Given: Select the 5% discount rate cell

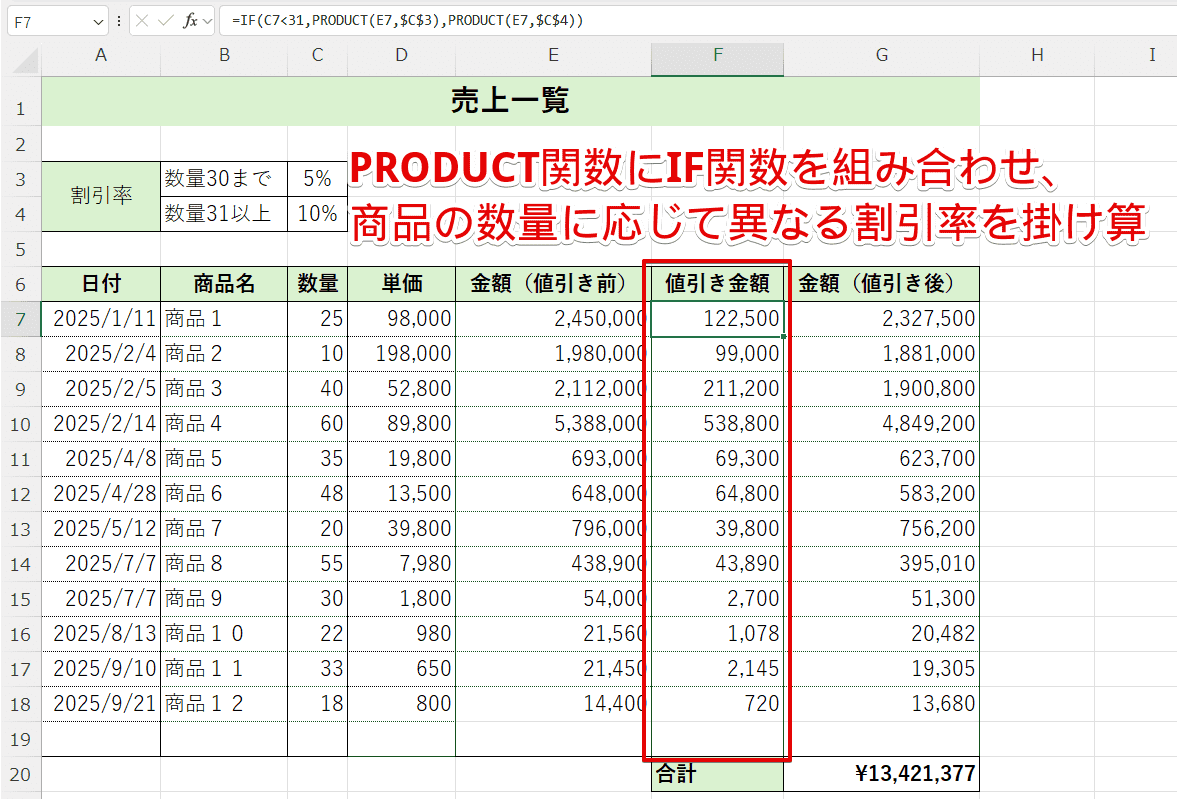Looking at the screenshot, I should pos(317,178).
